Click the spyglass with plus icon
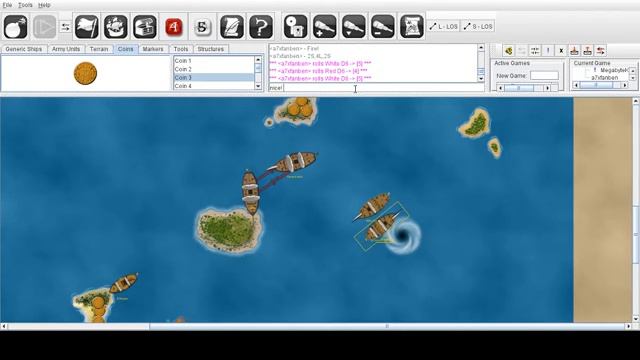The height and width of the screenshot is (360, 640). pos(324,27)
